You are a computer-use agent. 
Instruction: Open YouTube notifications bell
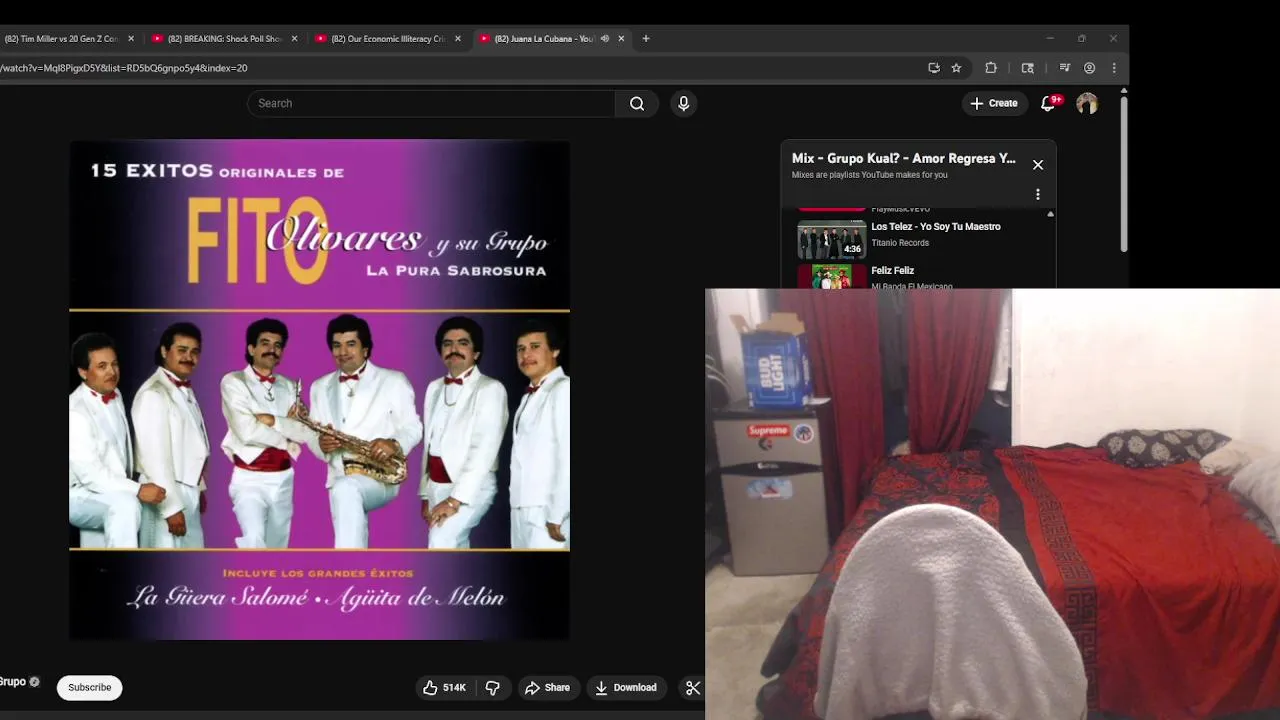click(x=1049, y=103)
